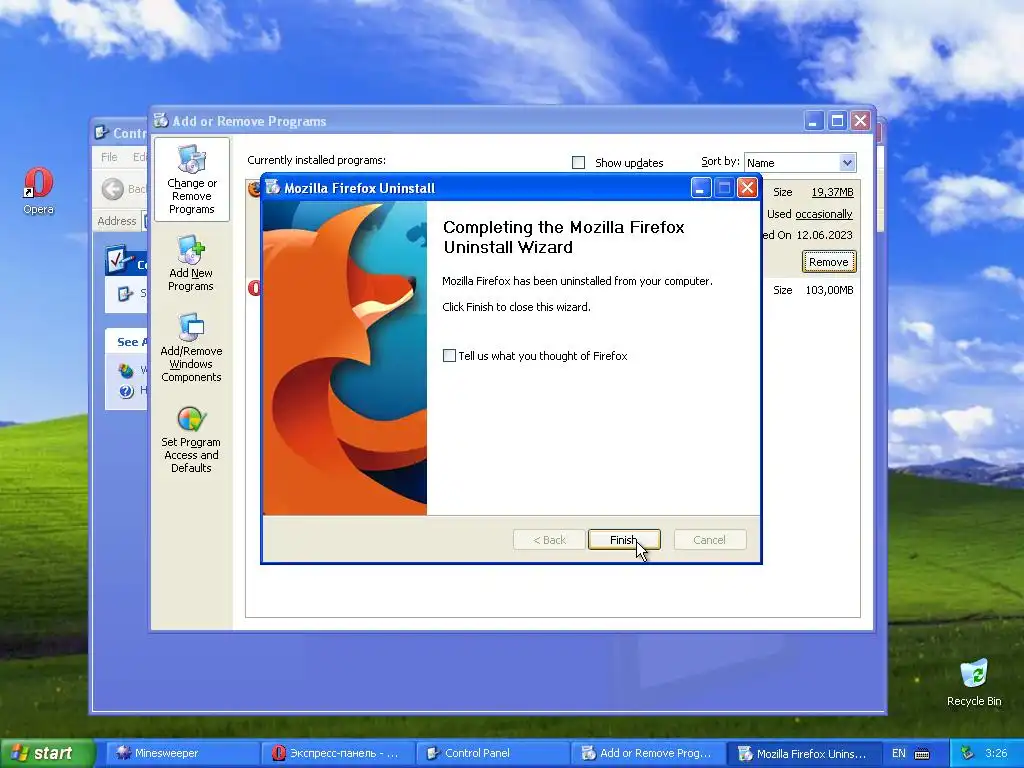This screenshot has width=1024, height=768.
Task: Click the disabled Back button in wizard
Action: (549, 540)
